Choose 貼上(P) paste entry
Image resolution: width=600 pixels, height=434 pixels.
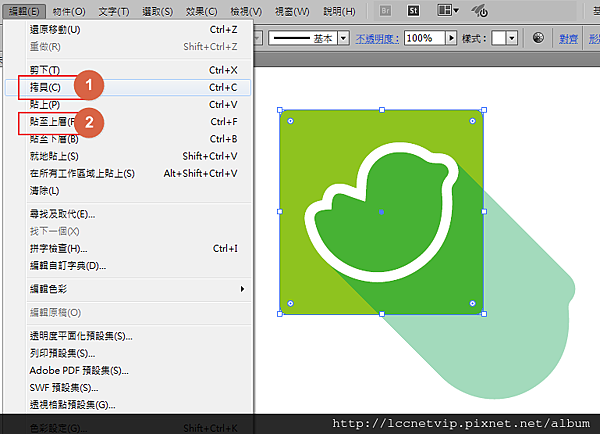click(x=128, y=104)
